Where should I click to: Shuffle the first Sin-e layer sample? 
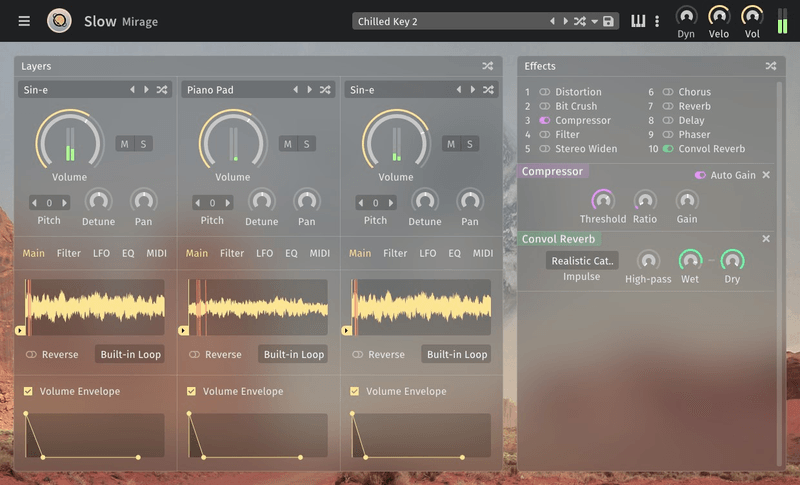click(162, 89)
